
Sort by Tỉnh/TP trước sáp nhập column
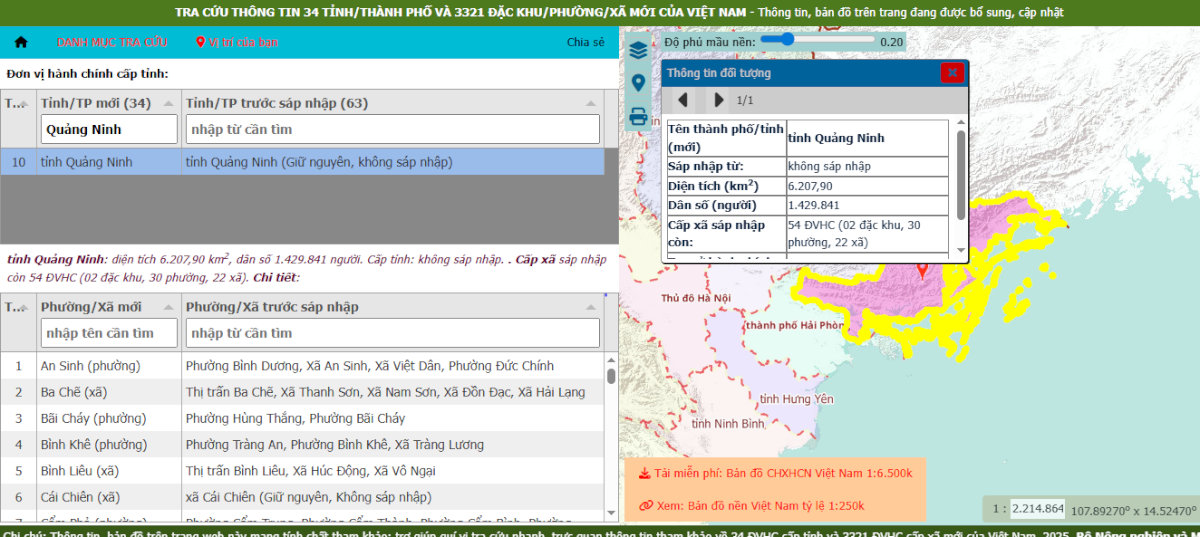(x=277, y=103)
